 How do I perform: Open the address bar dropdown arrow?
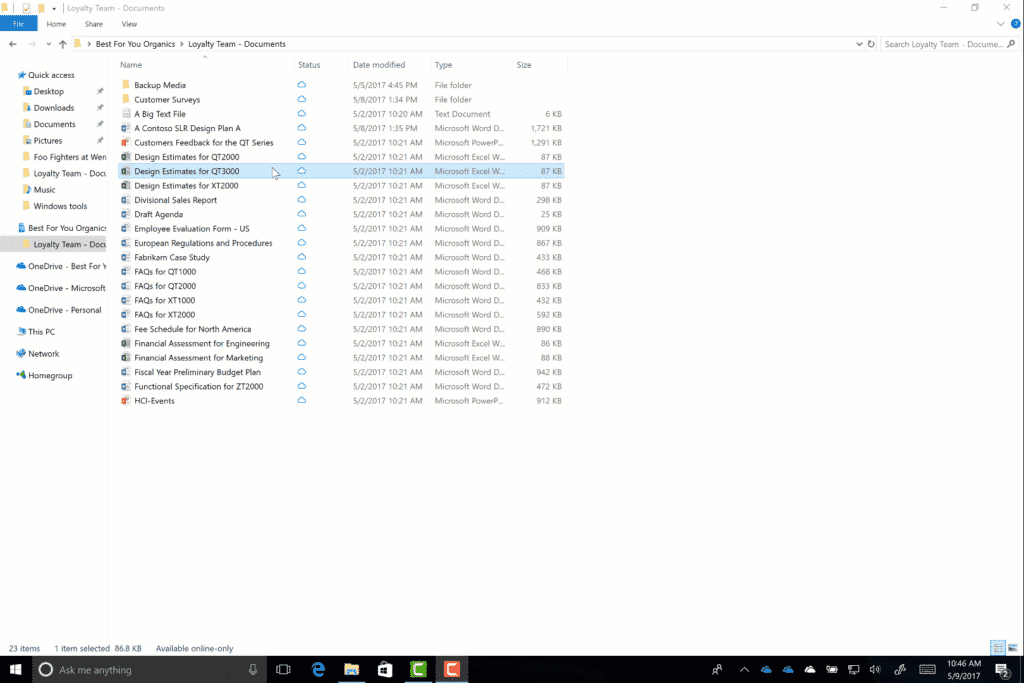pos(858,44)
